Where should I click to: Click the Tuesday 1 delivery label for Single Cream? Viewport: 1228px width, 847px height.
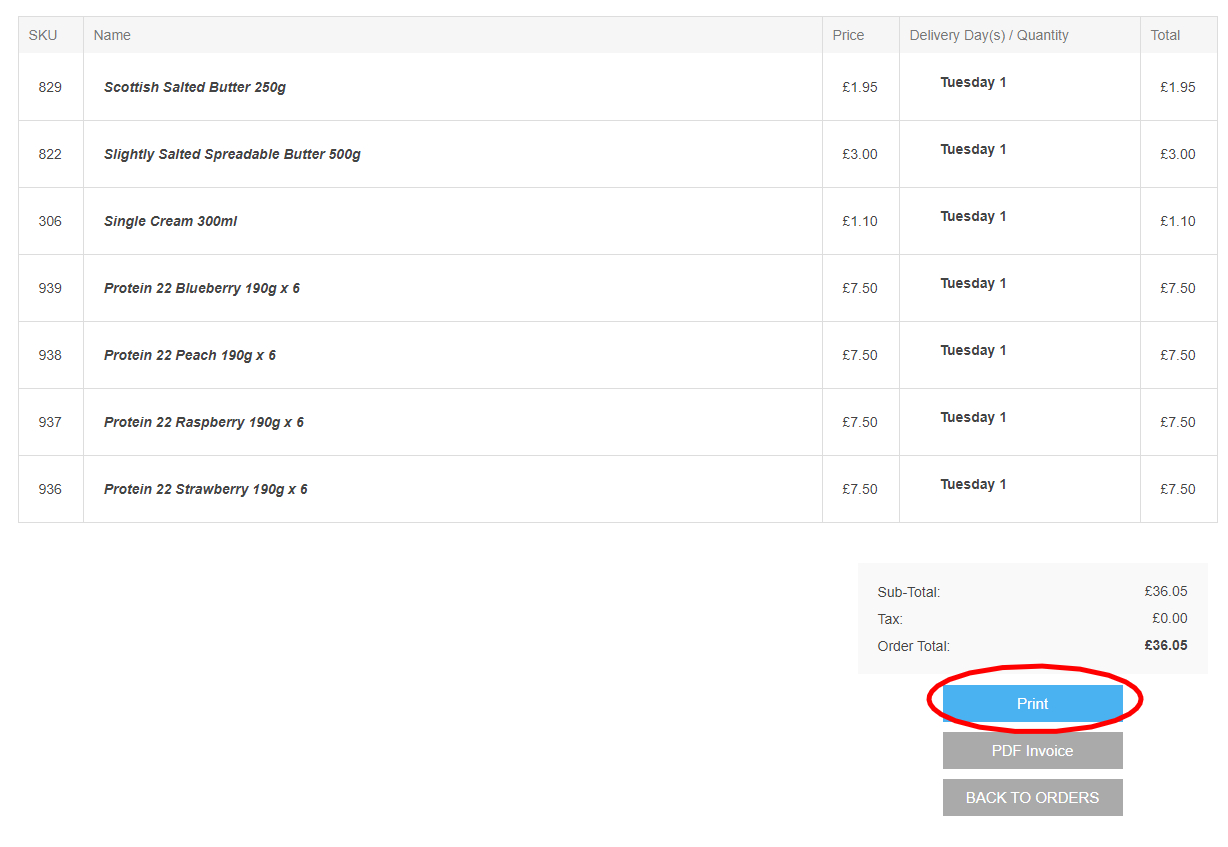point(973,216)
